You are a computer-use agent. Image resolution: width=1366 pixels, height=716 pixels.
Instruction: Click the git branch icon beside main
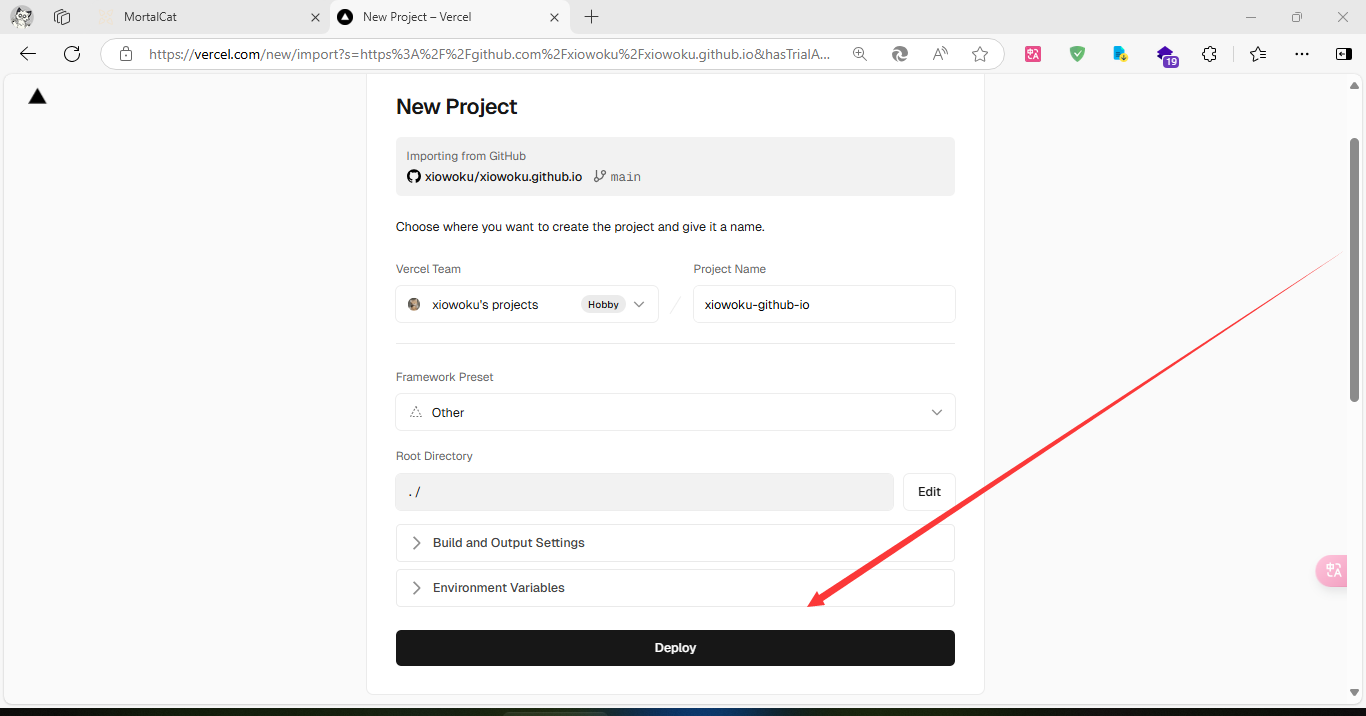600,176
